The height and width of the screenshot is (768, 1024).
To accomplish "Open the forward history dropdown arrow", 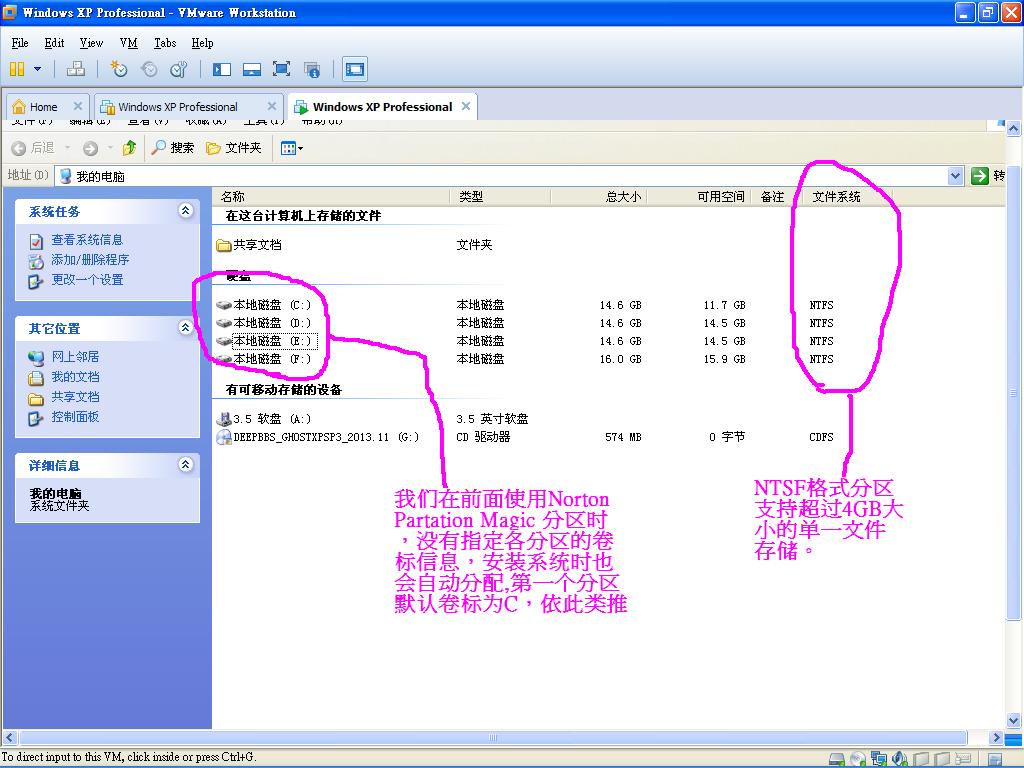I will pyautogui.click(x=110, y=148).
